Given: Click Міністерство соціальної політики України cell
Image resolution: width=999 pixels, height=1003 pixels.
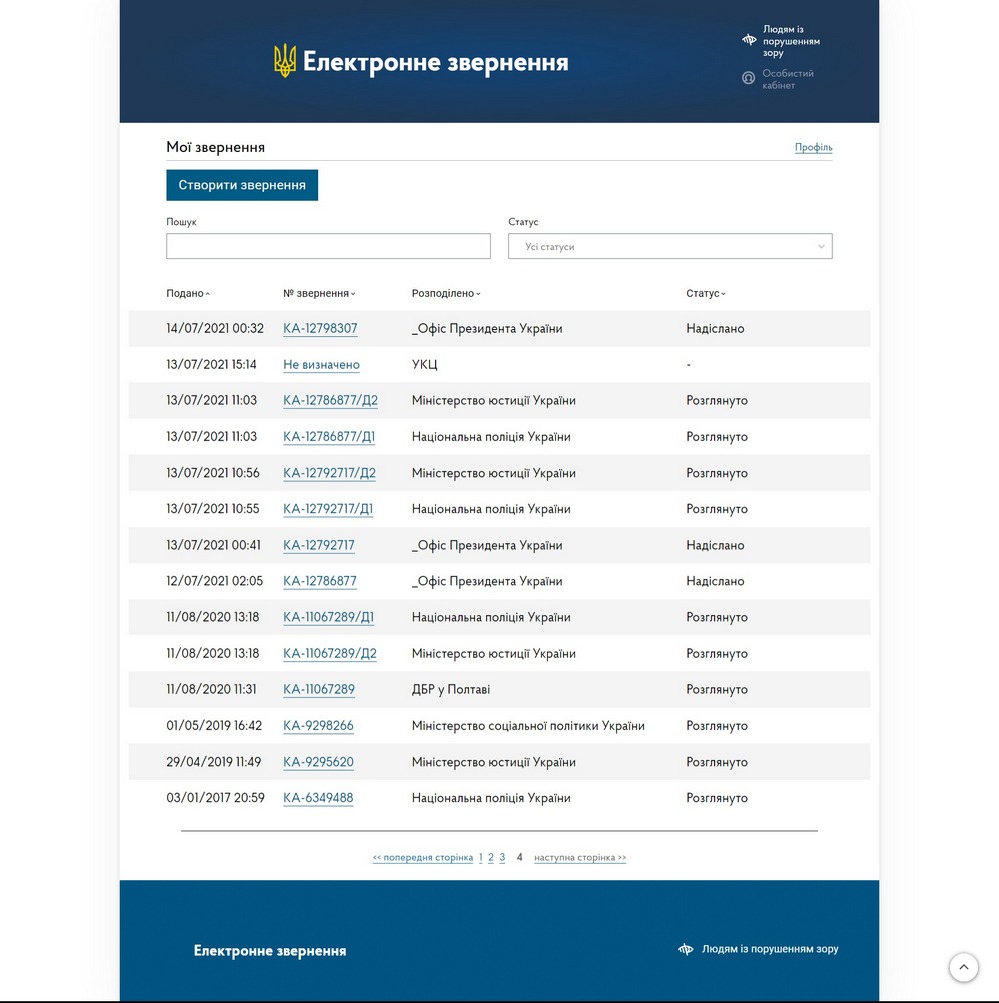Looking at the screenshot, I should click(528, 726).
